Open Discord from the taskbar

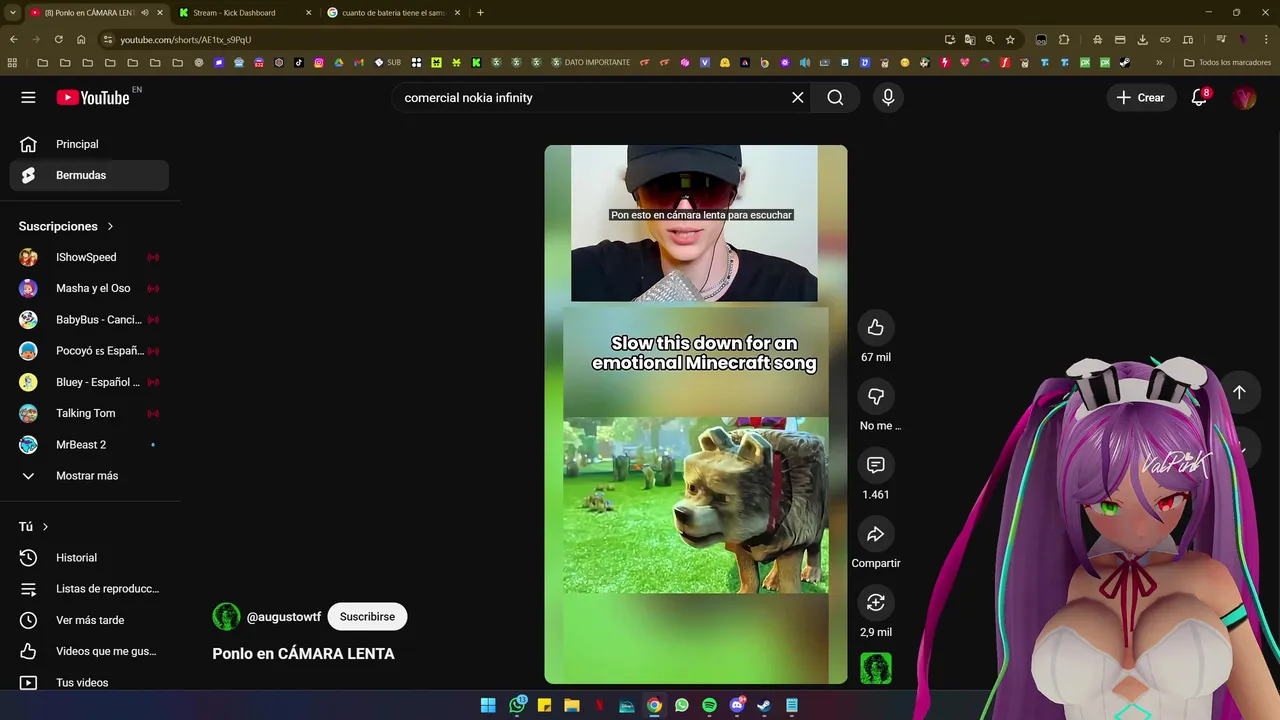(x=737, y=705)
